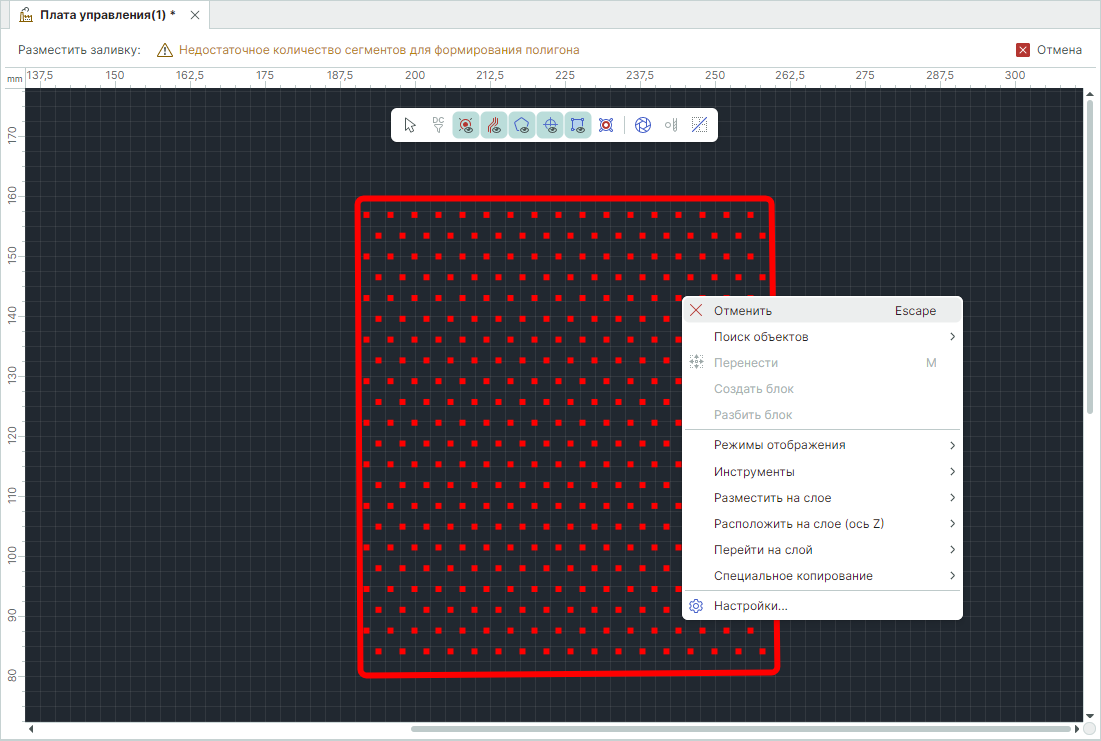Viewport: 1101px width, 741px height.
Task: Toggle pad visibility eye button
Action: pyautogui.click(x=466, y=125)
